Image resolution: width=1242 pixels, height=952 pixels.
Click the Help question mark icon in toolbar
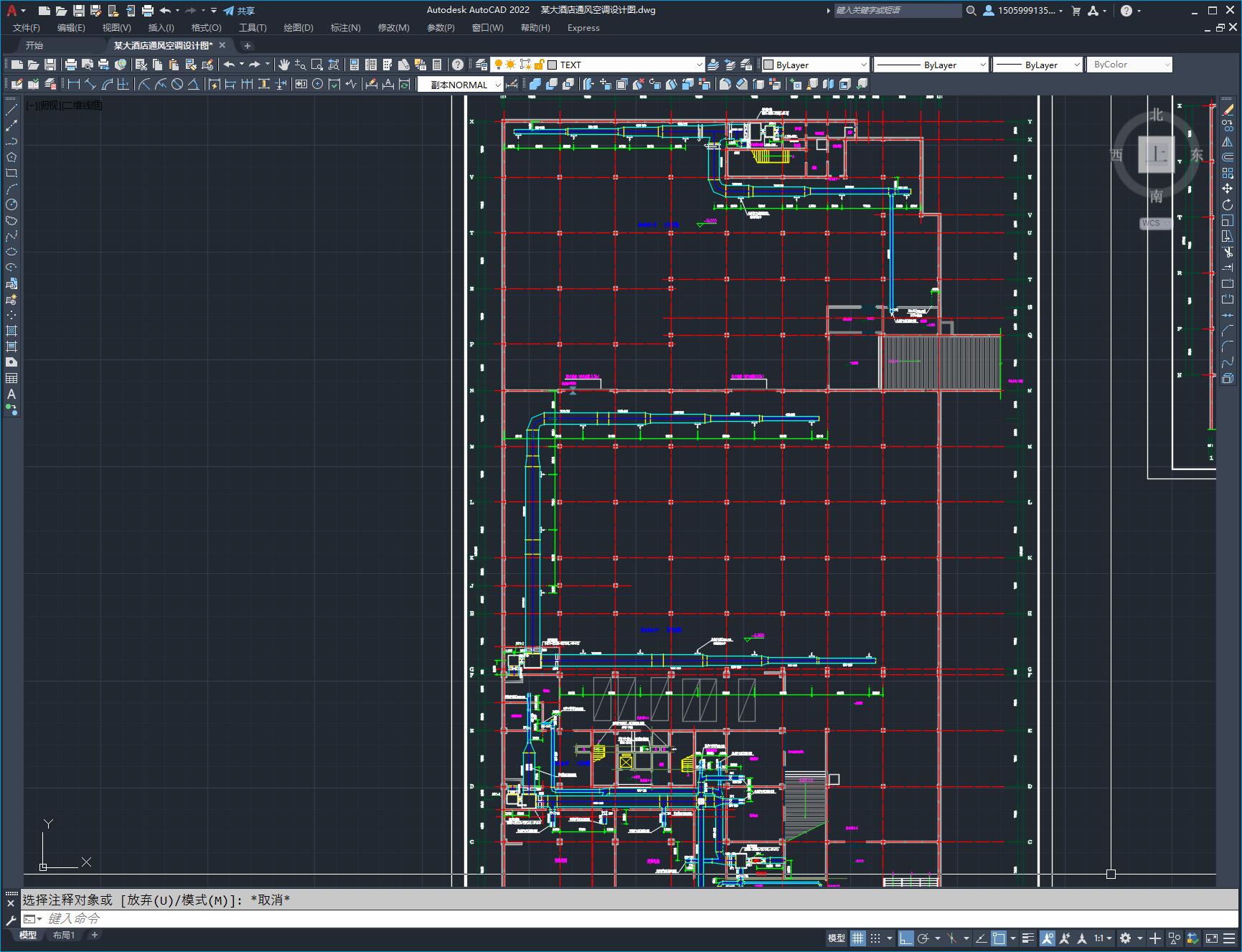(458, 65)
